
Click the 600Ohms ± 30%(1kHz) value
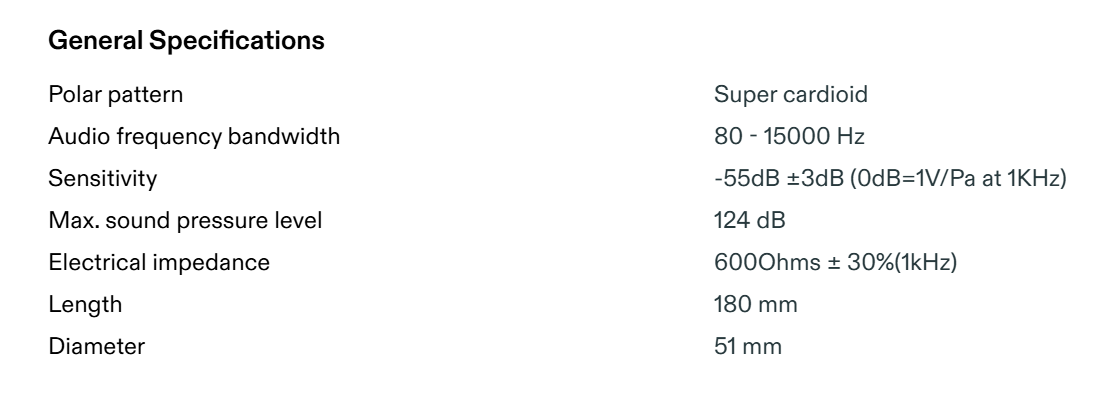(x=836, y=262)
